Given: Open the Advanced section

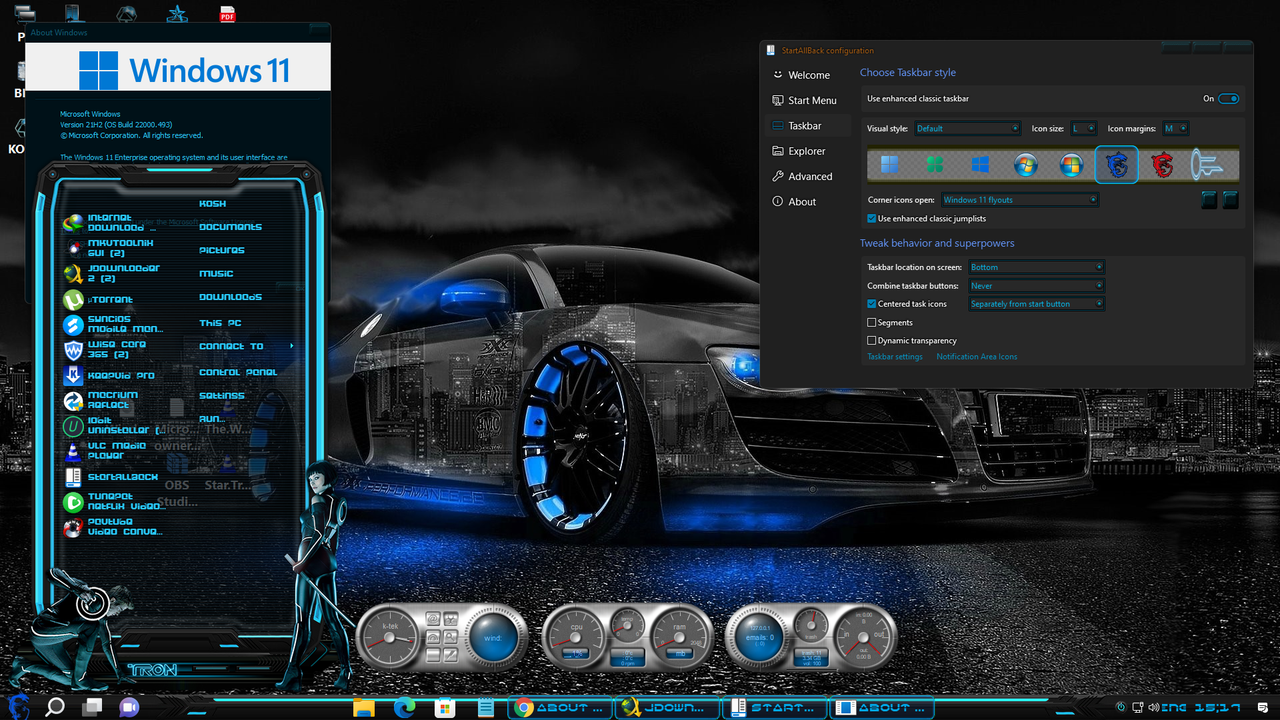Looking at the screenshot, I should [808, 176].
